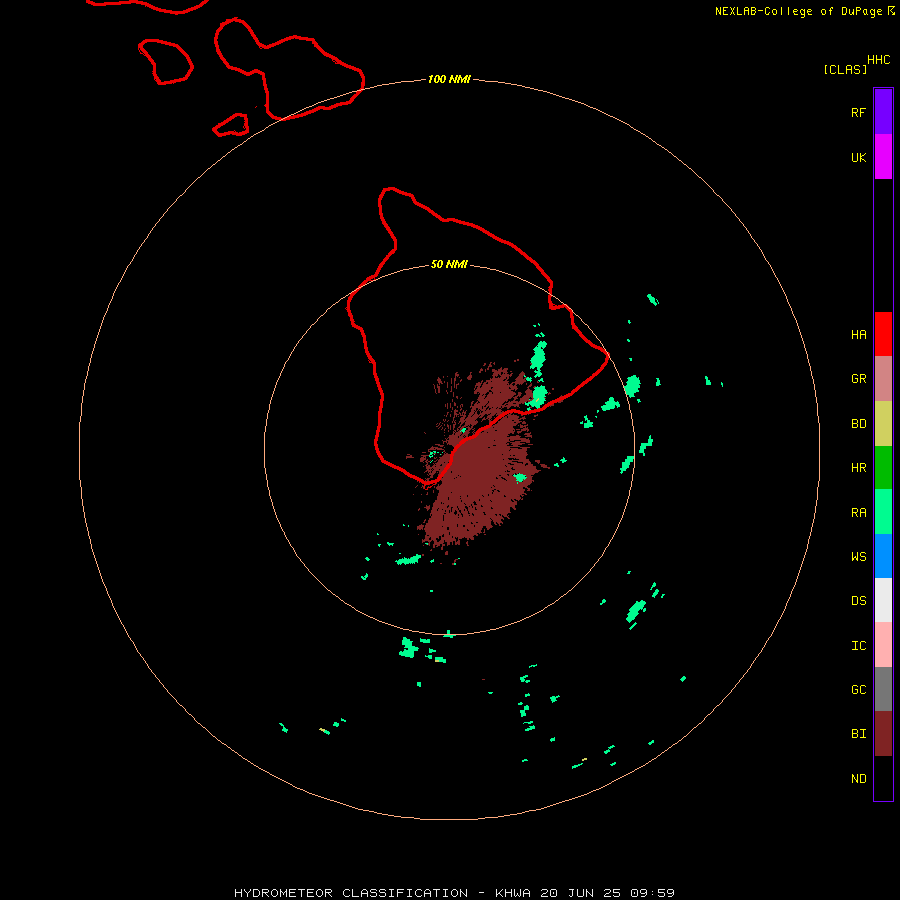Image resolution: width=900 pixels, height=900 pixels.
Task: Click the NEXLAB-College of DuPage credit text
Action: click(x=805, y=11)
